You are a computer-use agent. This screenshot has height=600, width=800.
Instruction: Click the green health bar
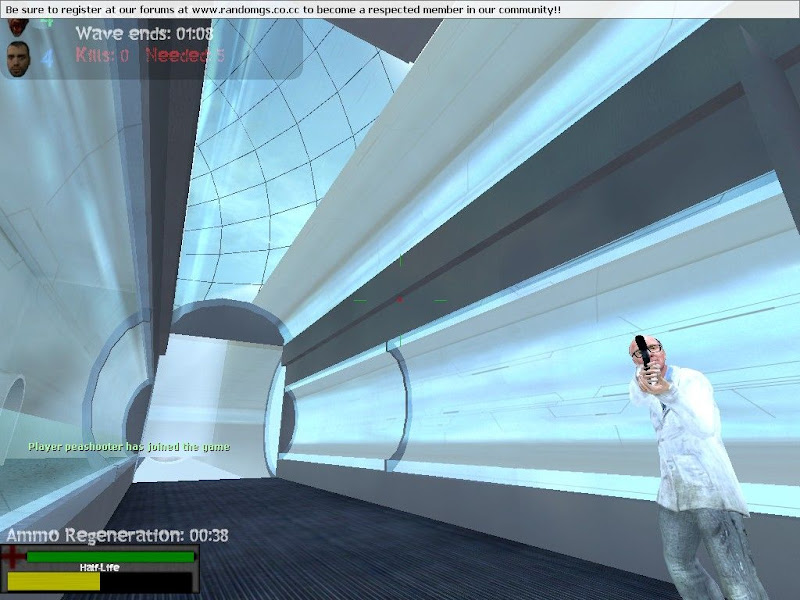tap(111, 557)
